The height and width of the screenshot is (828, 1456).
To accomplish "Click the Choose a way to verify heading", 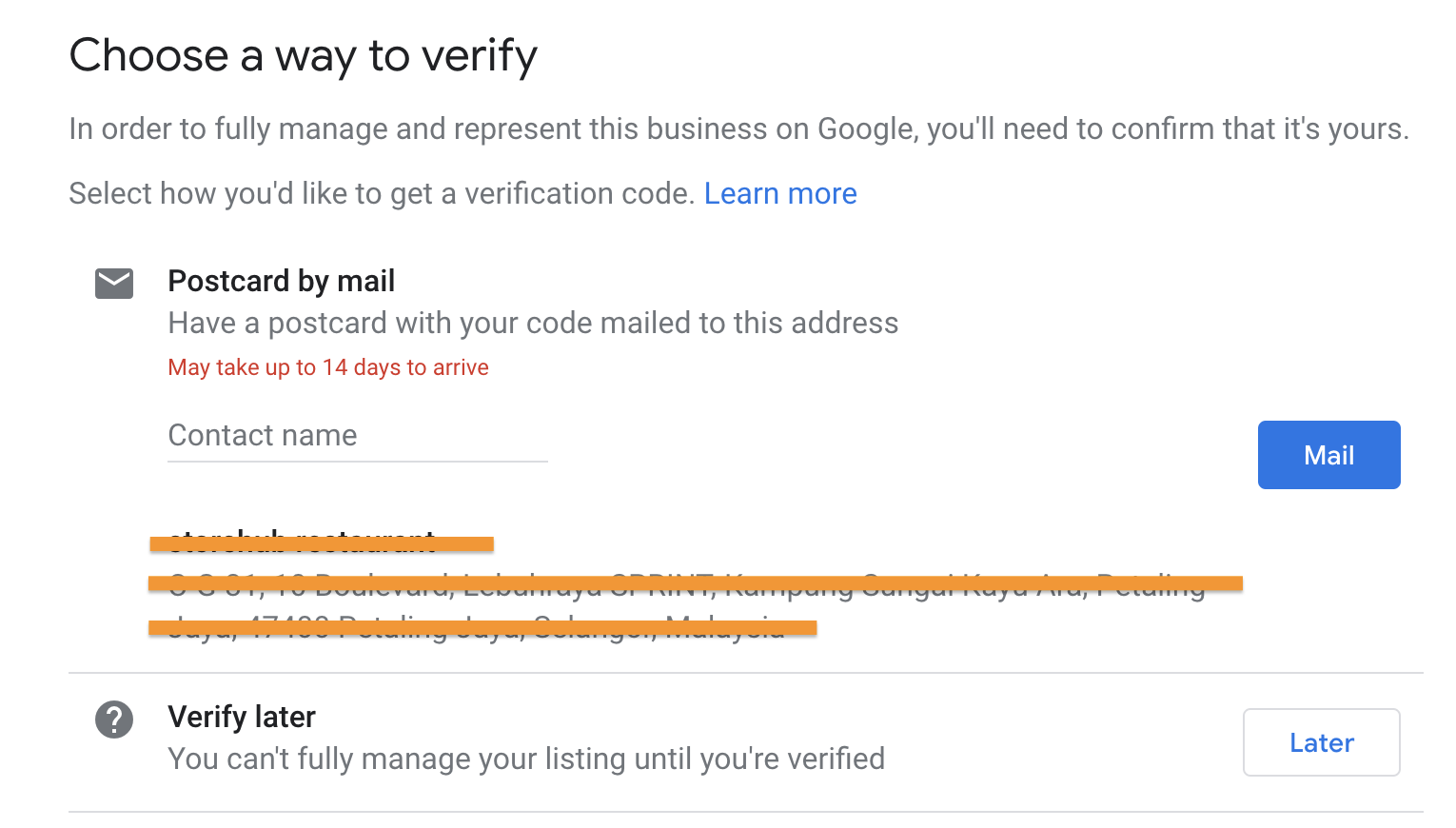I will click(x=304, y=56).
